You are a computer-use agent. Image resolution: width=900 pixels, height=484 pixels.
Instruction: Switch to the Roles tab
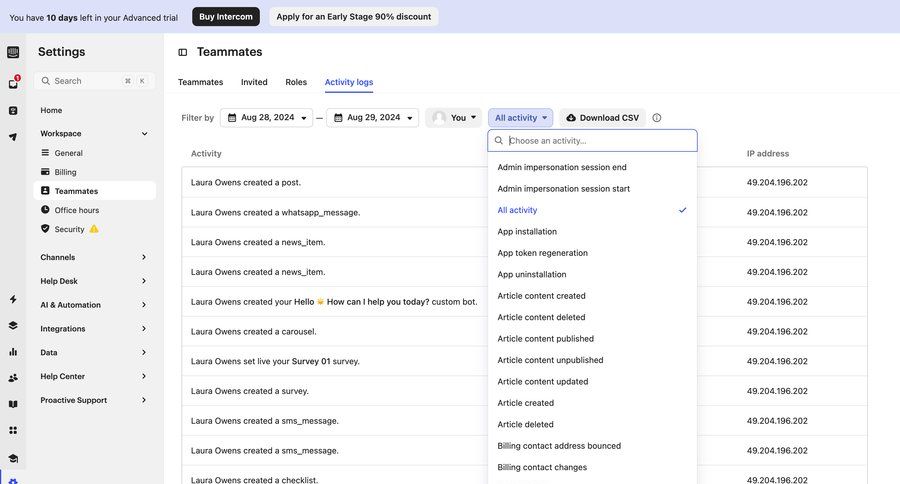296,82
